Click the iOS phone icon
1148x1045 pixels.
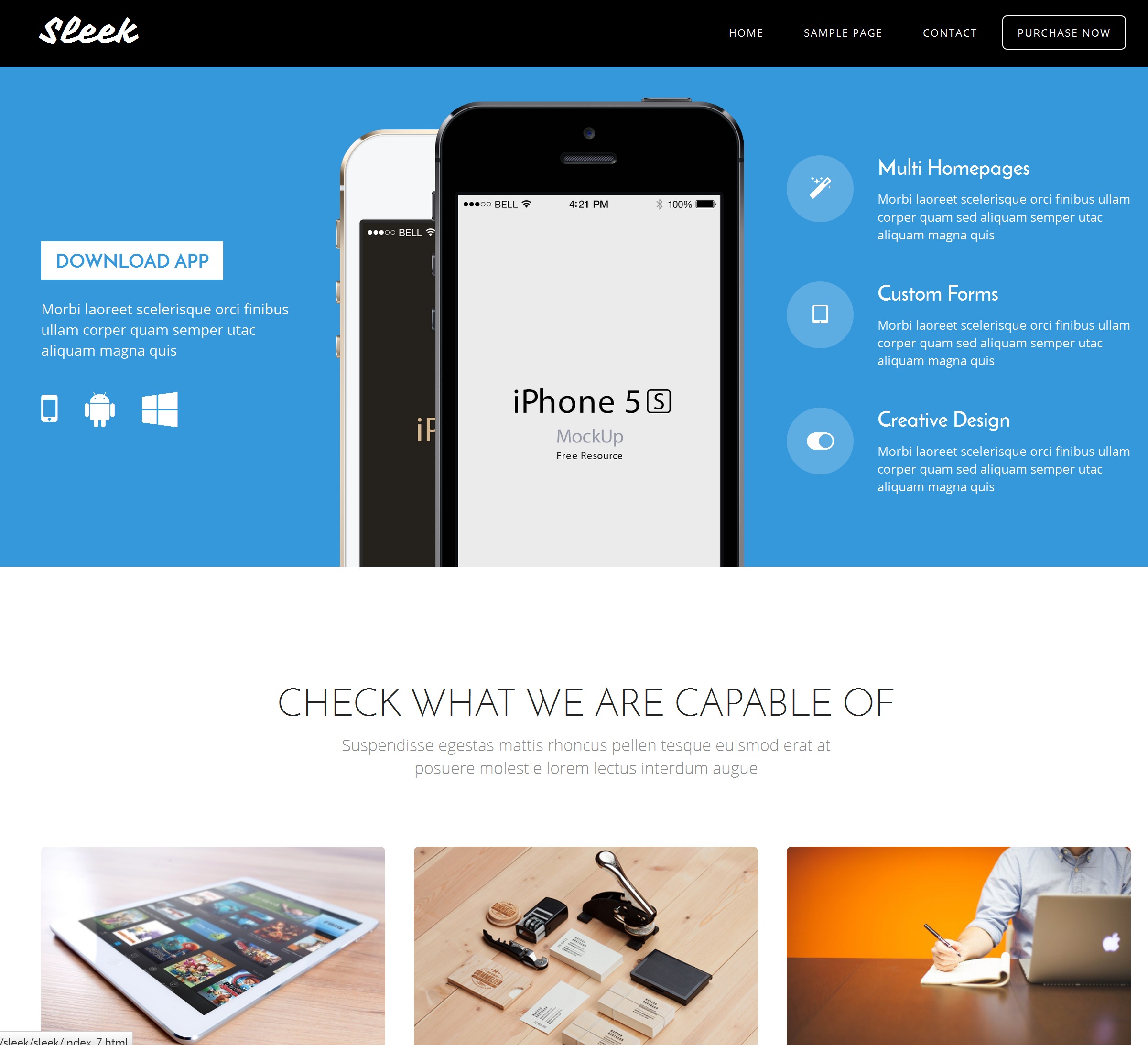[x=51, y=410]
